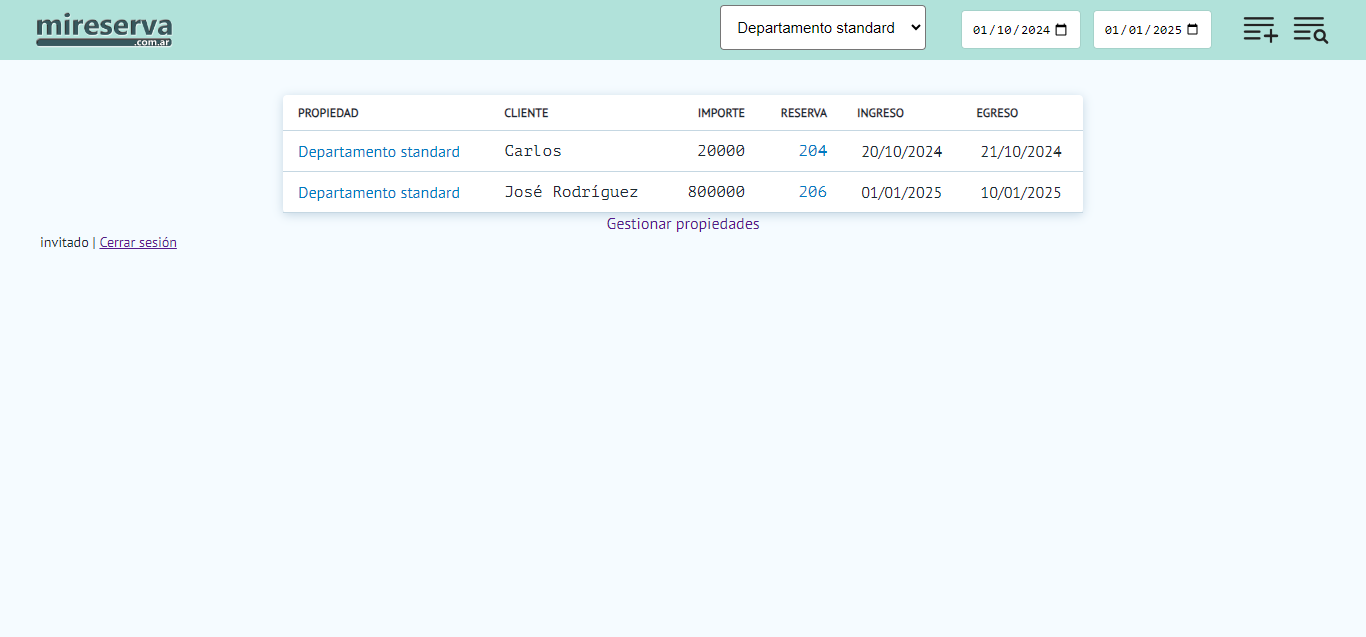Open calendar picker in the 01/01/2025 date field

coord(1193,30)
